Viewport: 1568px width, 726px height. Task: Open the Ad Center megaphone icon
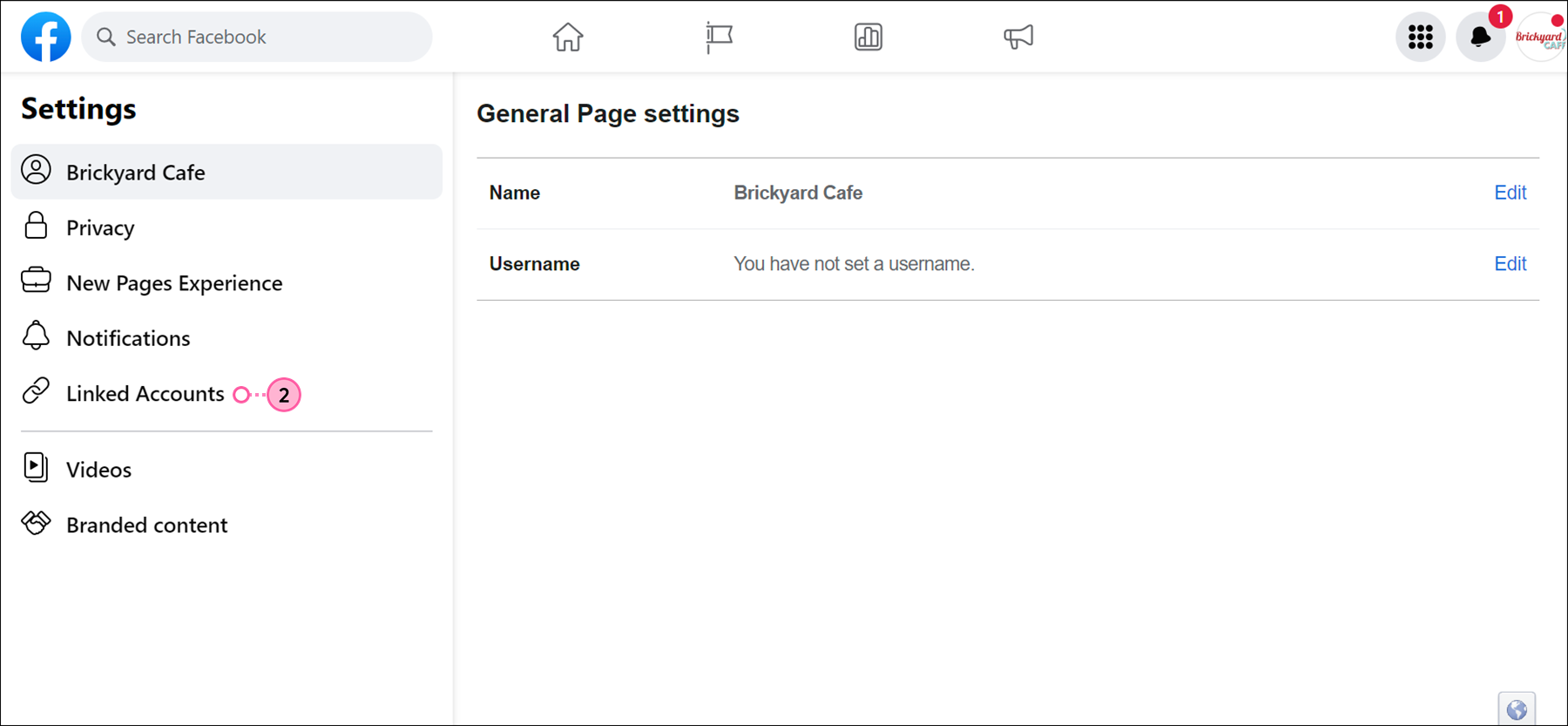[1018, 37]
